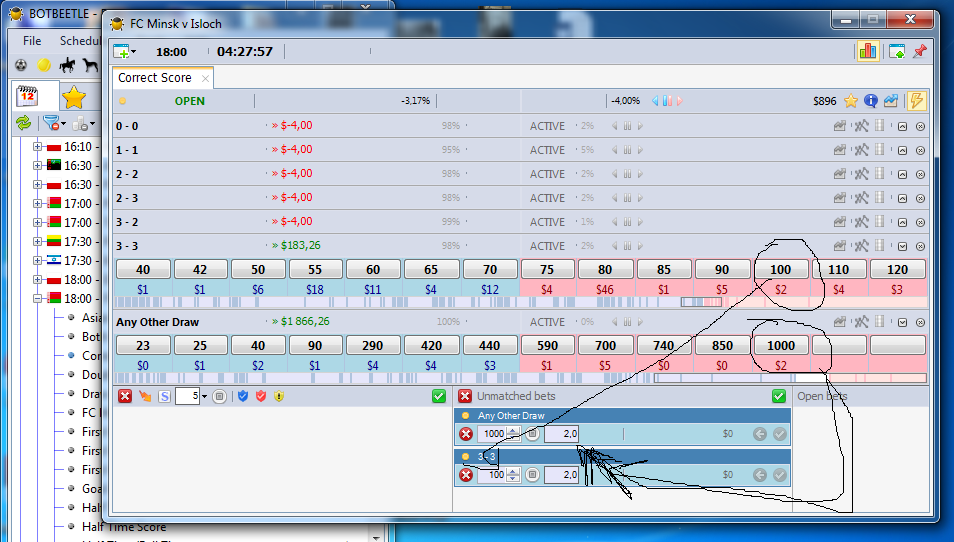Click the yellow warning shield icon

point(279,397)
